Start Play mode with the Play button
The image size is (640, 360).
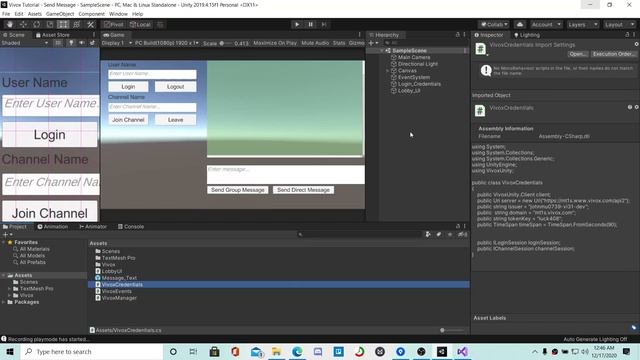297,24
